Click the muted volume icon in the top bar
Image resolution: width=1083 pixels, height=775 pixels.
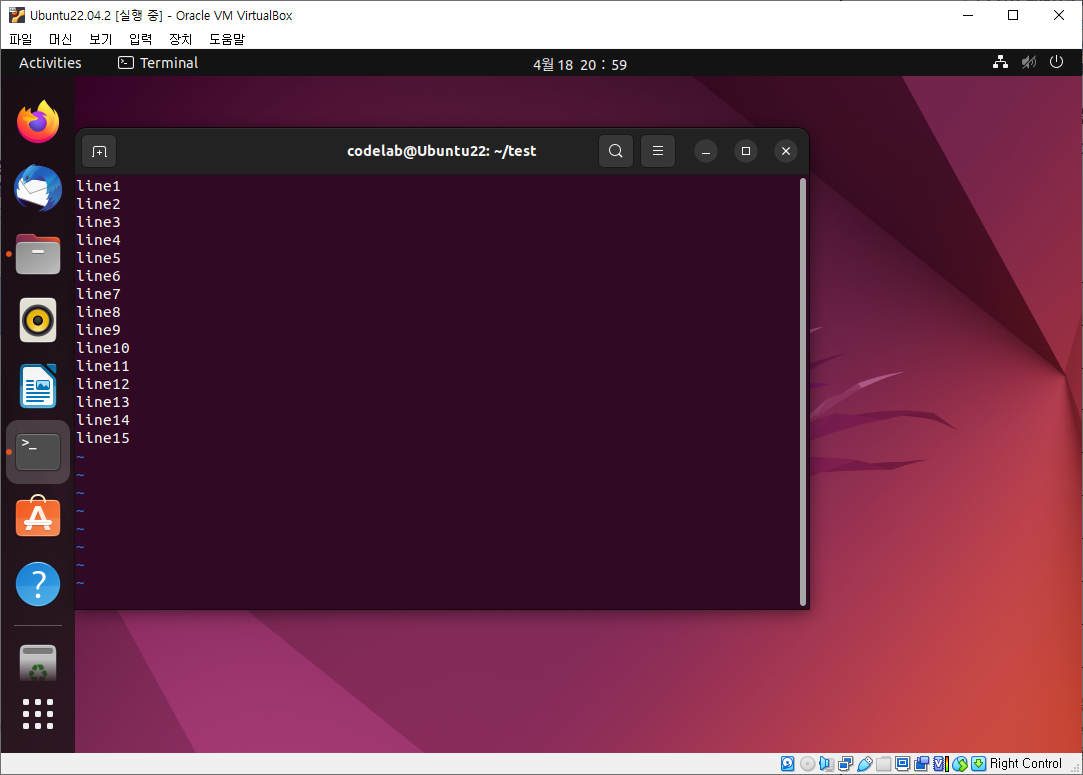(1028, 62)
